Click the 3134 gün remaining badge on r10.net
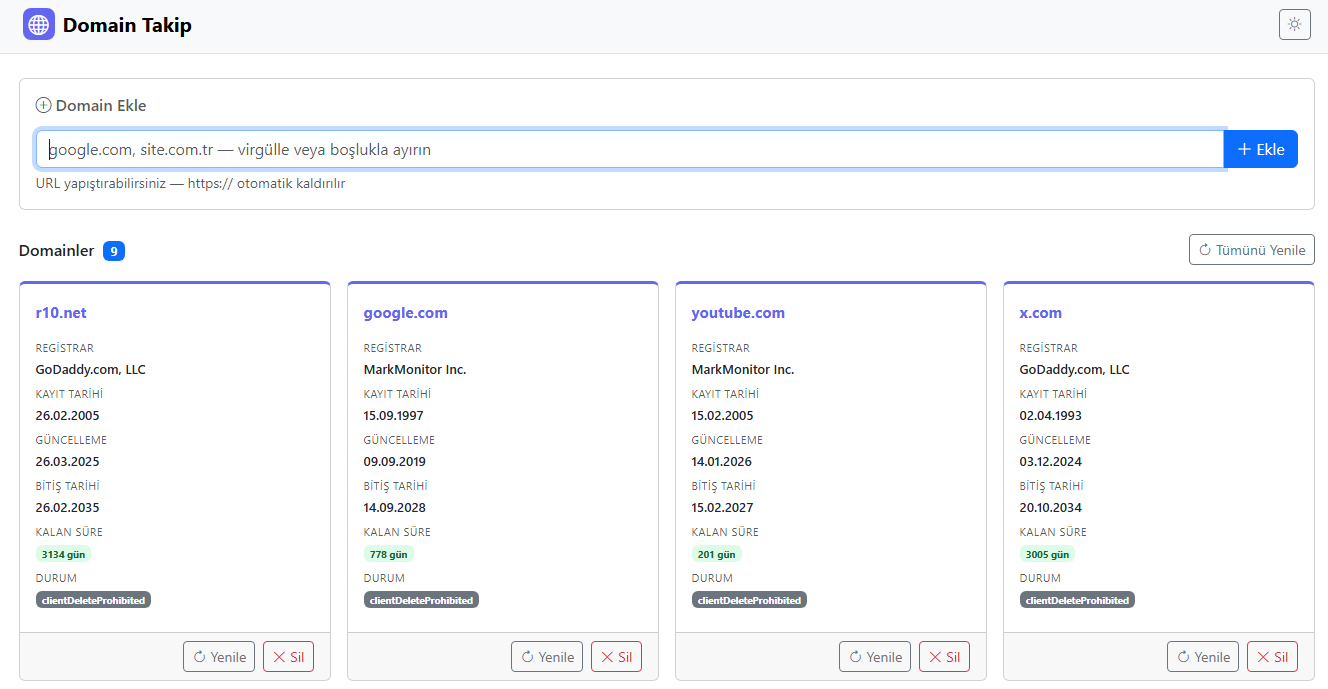 tap(65, 554)
